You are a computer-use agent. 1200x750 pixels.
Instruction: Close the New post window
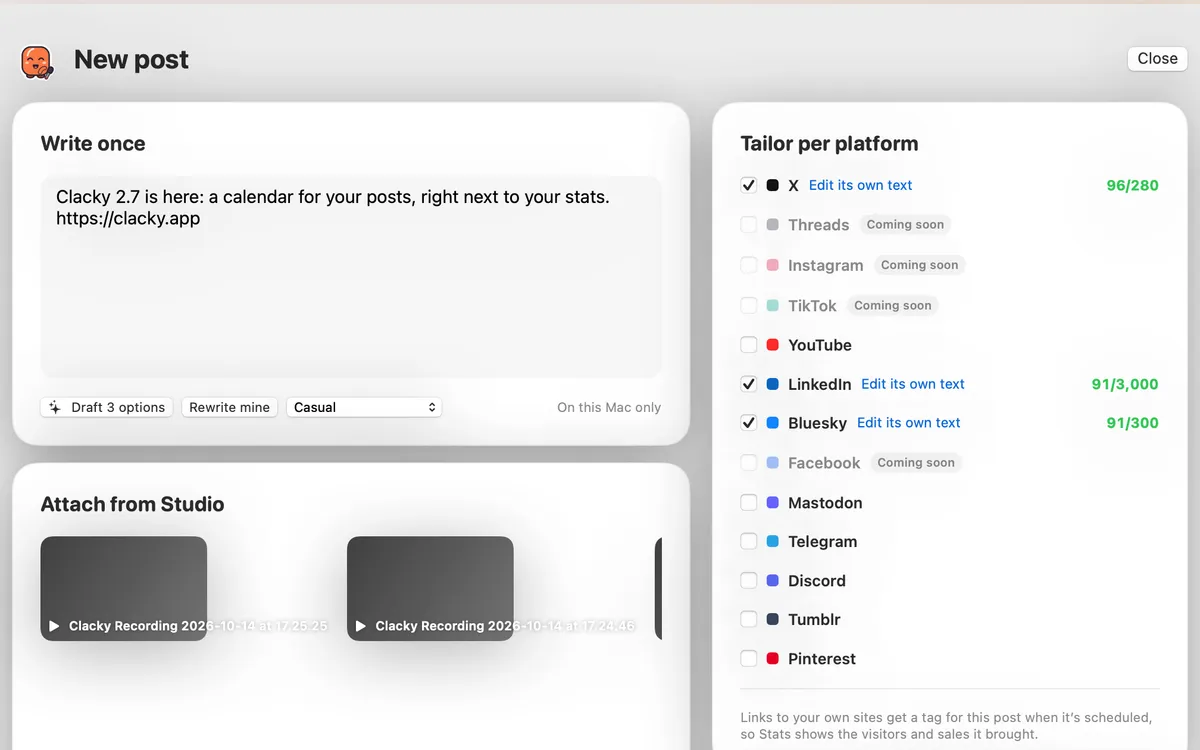point(1157,59)
